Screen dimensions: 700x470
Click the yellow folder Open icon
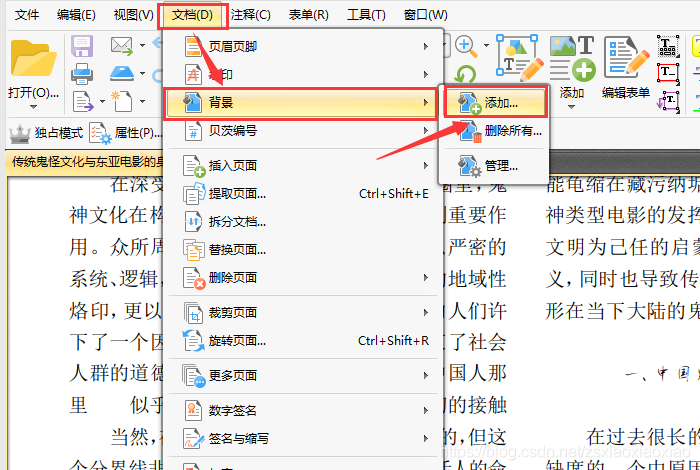click(33, 59)
